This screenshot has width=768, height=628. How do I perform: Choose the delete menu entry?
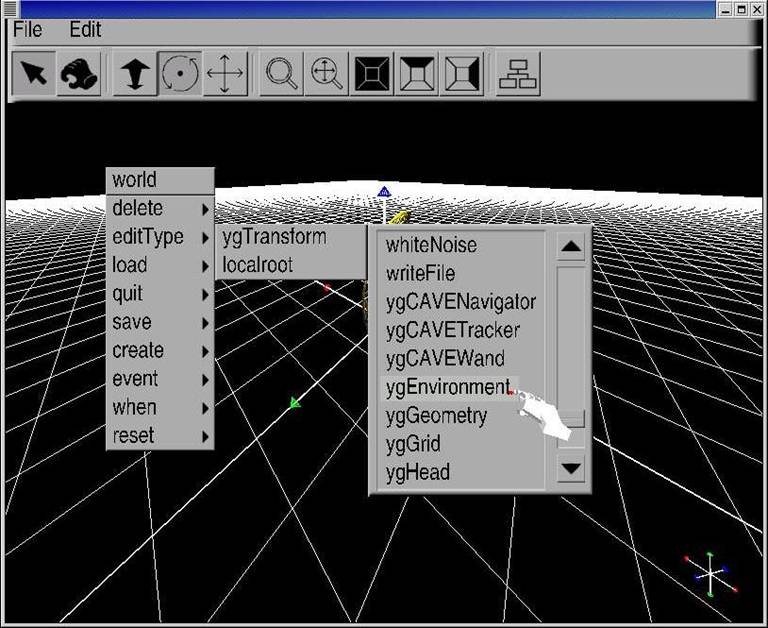coord(160,209)
